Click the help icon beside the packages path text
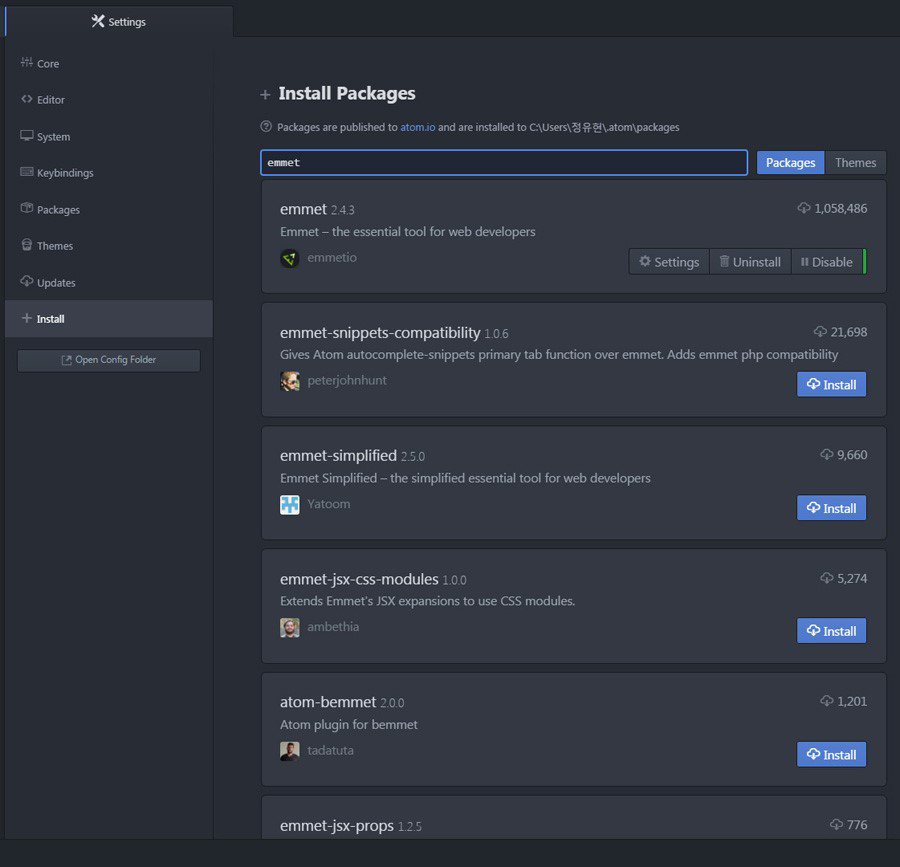This screenshot has height=867, width=900. coord(266,126)
